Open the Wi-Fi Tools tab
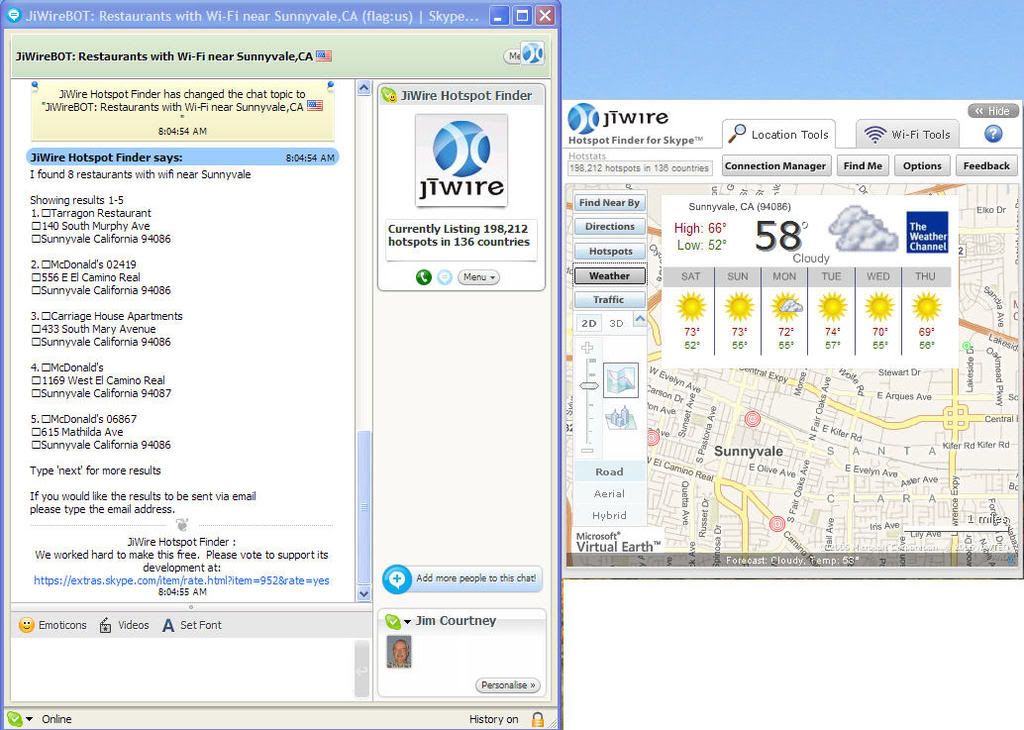Screen dimensions: 1024x730 tap(907, 135)
